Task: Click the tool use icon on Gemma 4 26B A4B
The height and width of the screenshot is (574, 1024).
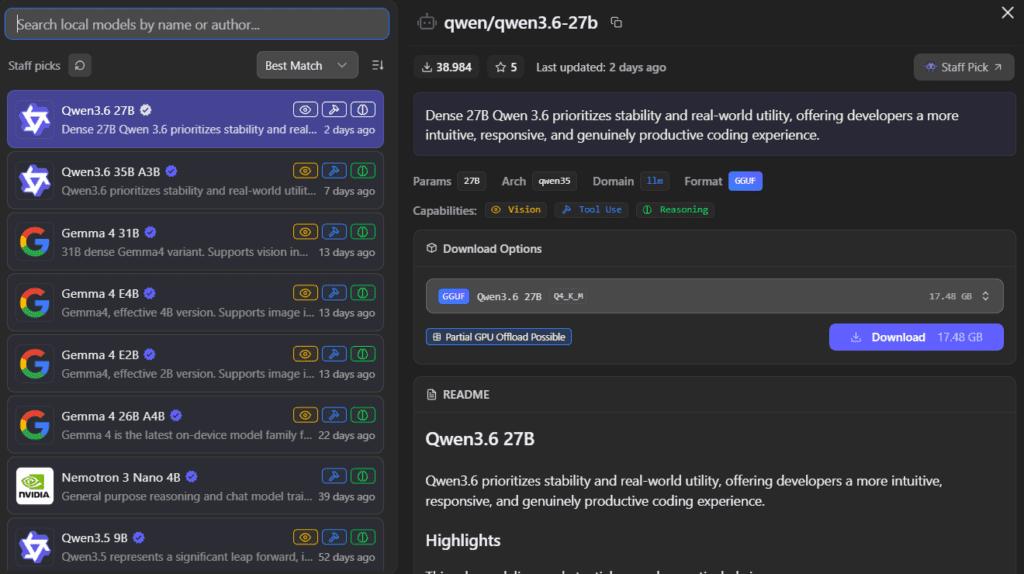Action: 334,415
